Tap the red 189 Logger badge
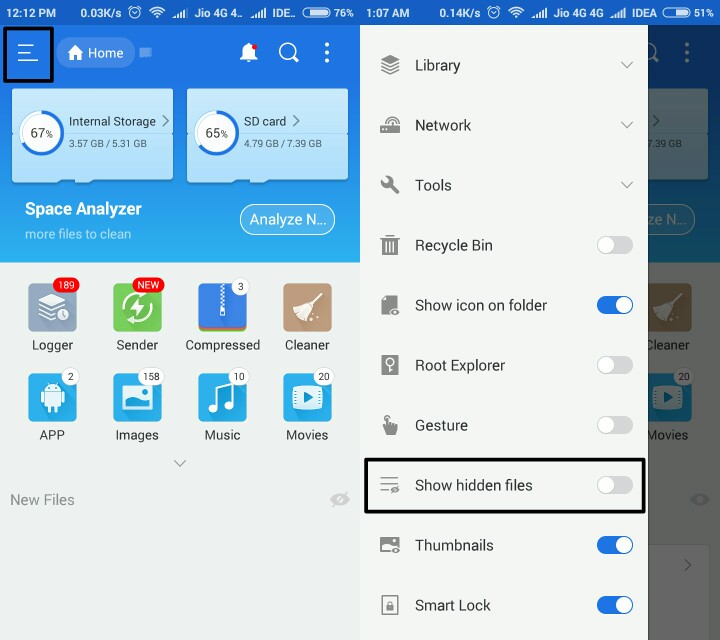The height and width of the screenshot is (640, 720). (x=66, y=285)
